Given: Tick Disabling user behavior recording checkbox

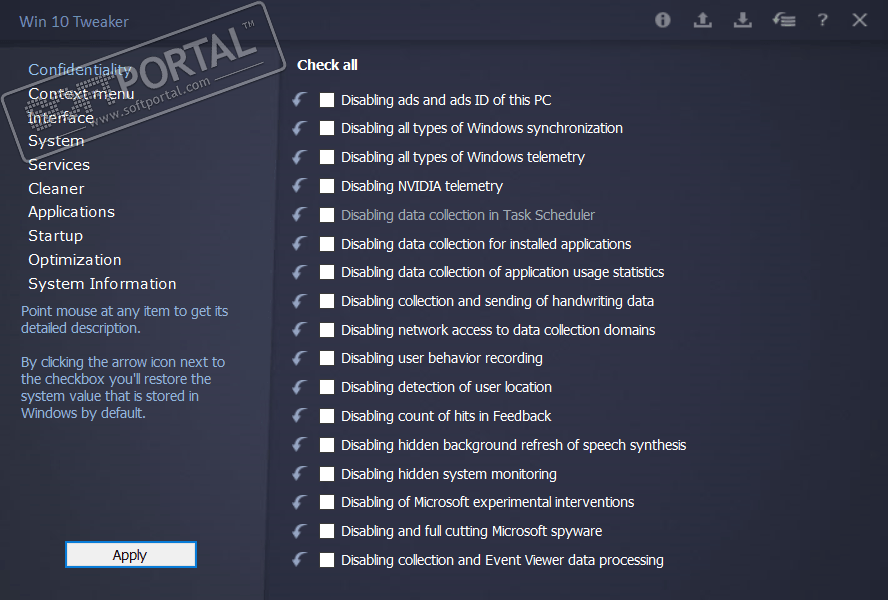Looking at the screenshot, I should pyautogui.click(x=327, y=358).
